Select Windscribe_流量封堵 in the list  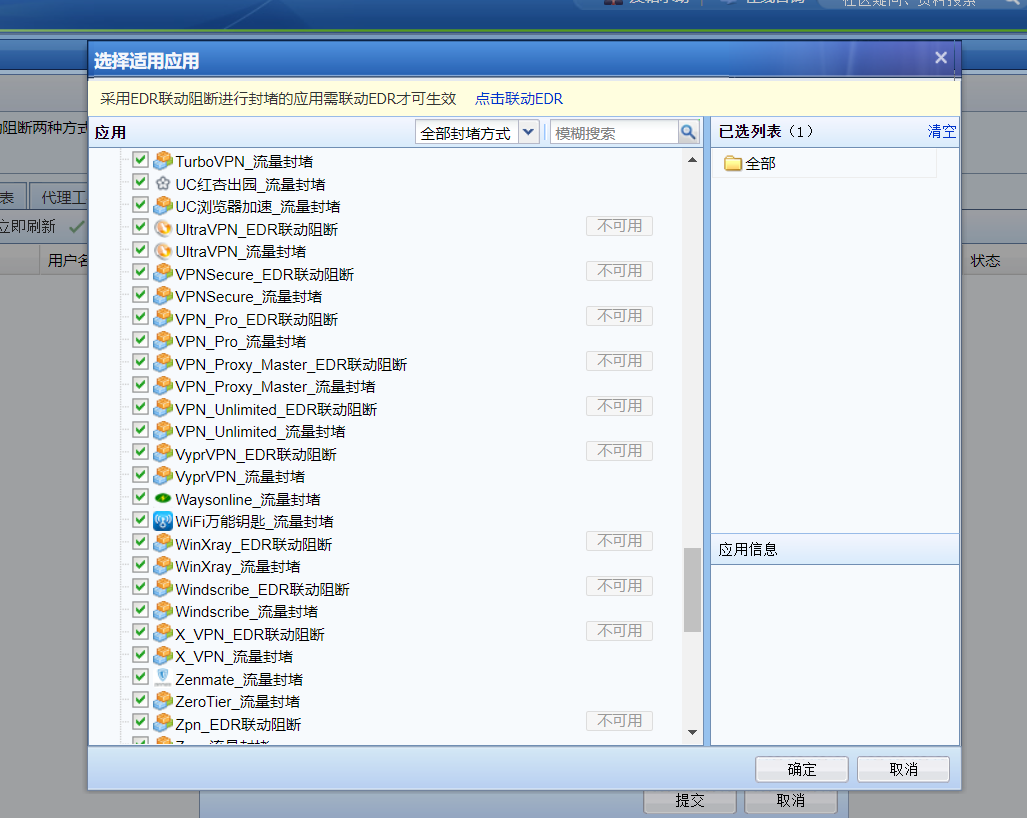tap(246, 611)
